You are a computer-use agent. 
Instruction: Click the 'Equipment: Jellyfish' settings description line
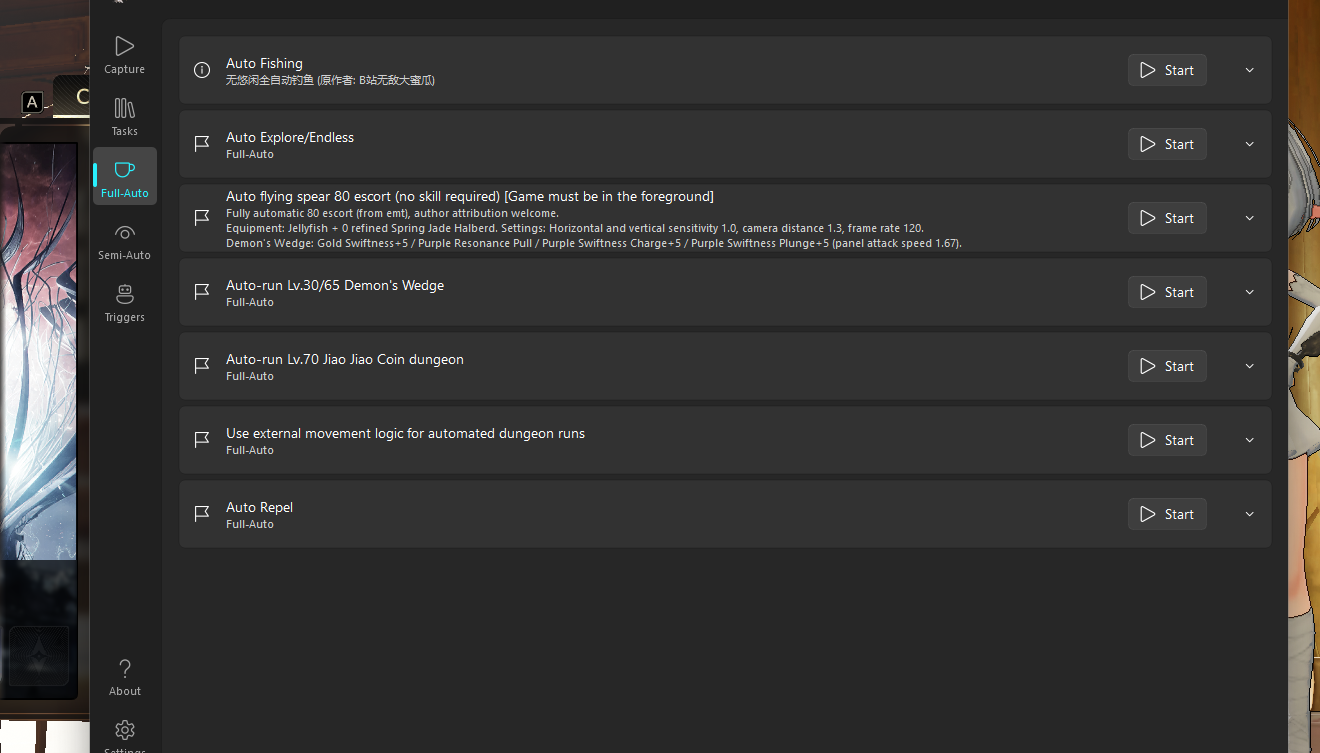(x=574, y=228)
